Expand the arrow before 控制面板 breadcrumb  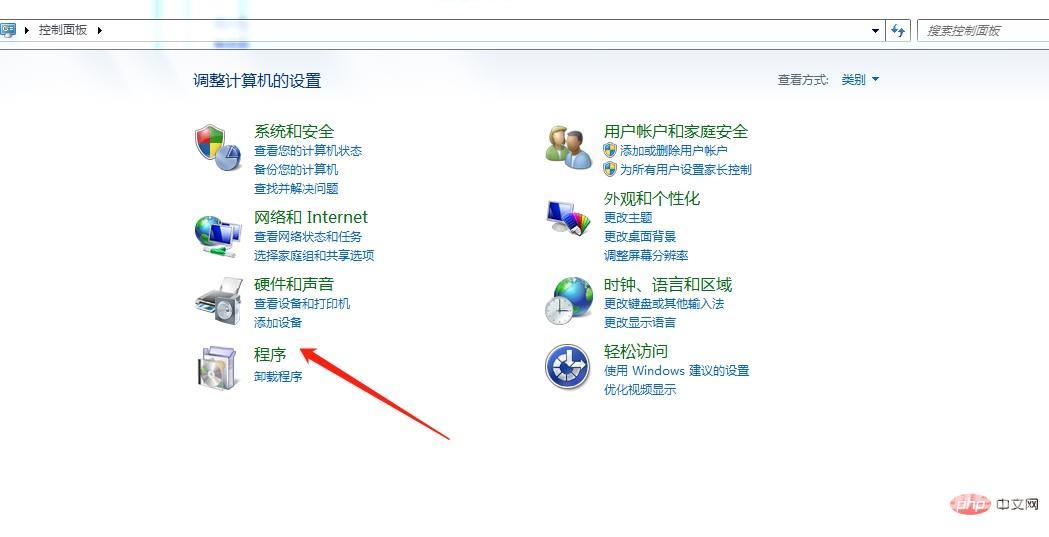point(27,30)
